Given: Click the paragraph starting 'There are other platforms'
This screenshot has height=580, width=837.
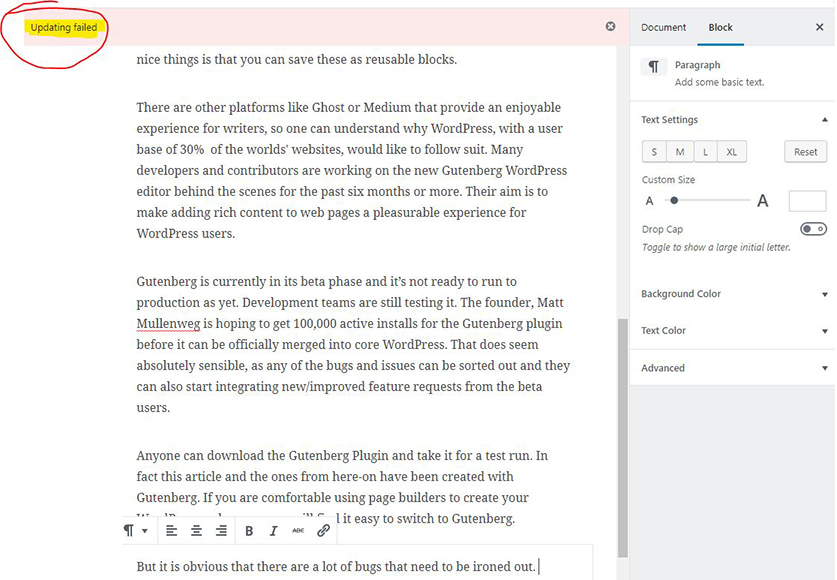Looking at the screenshot, I should [352, 170].
